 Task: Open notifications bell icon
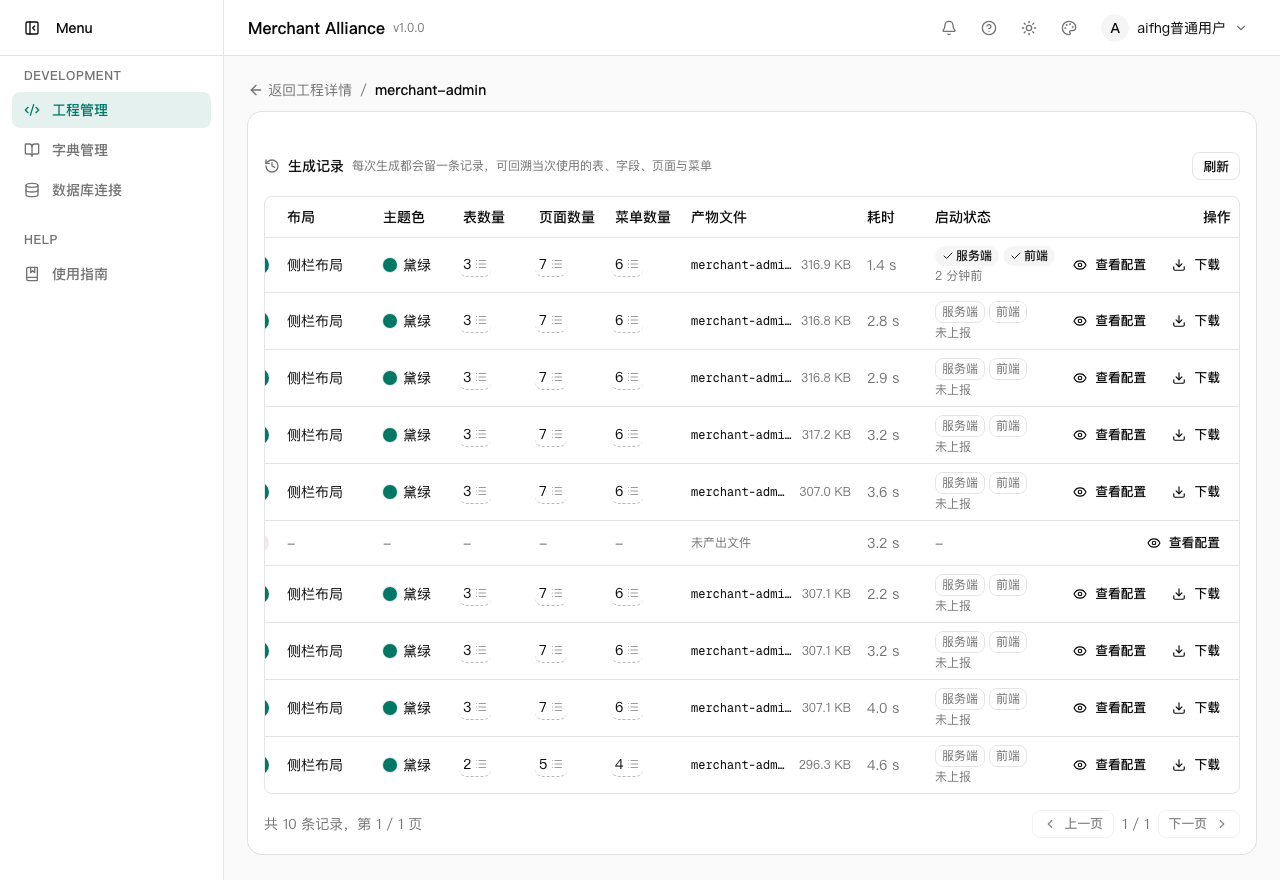tap(949, 28)
